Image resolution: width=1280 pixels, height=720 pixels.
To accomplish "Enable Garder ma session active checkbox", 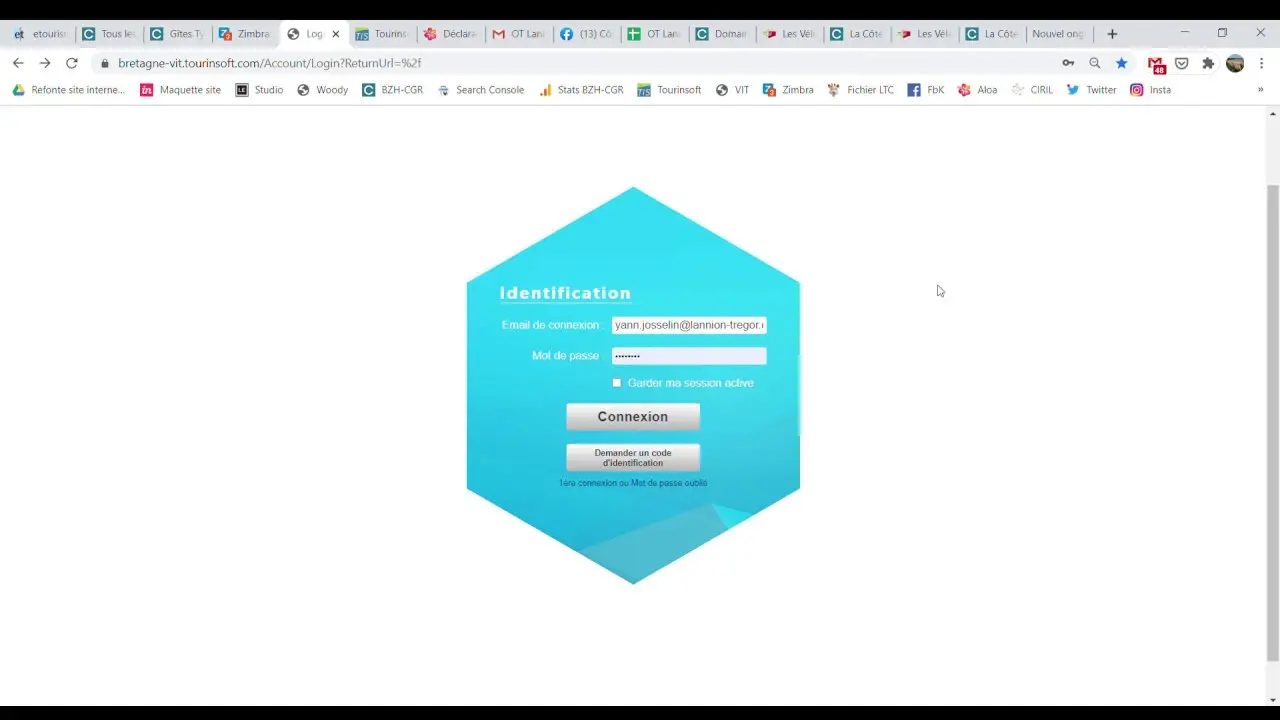I will (x=617, y=383).
